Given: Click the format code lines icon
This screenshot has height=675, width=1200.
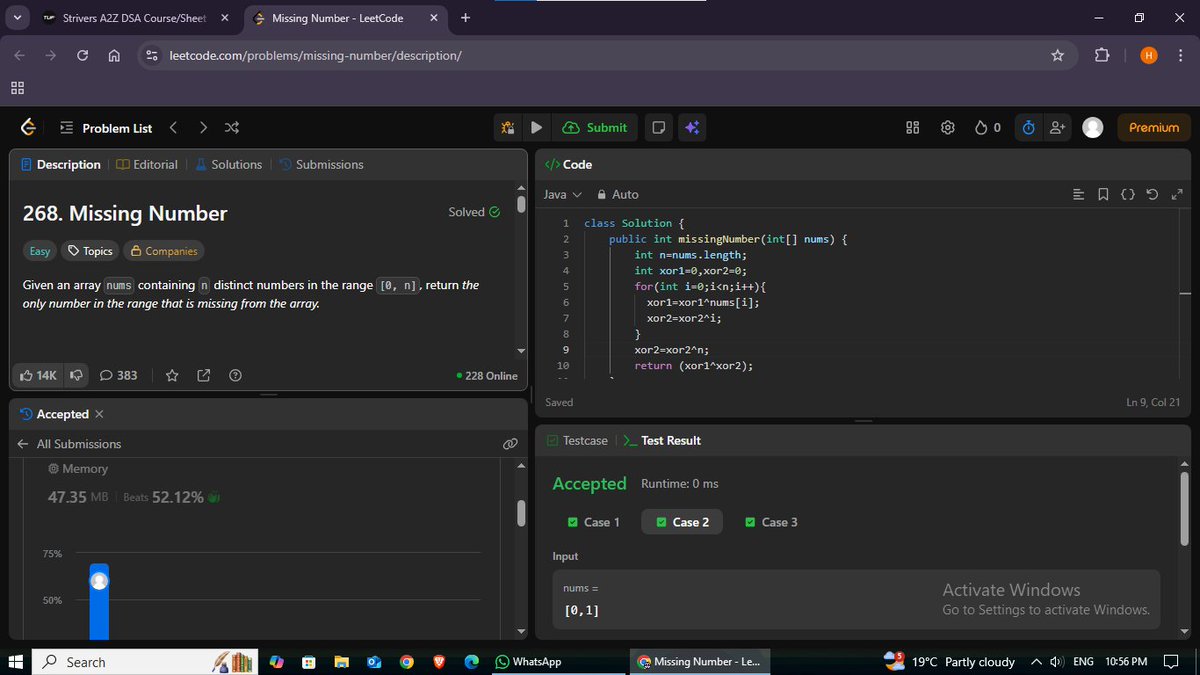Looking at the screenshot, I should point(1078,194).
